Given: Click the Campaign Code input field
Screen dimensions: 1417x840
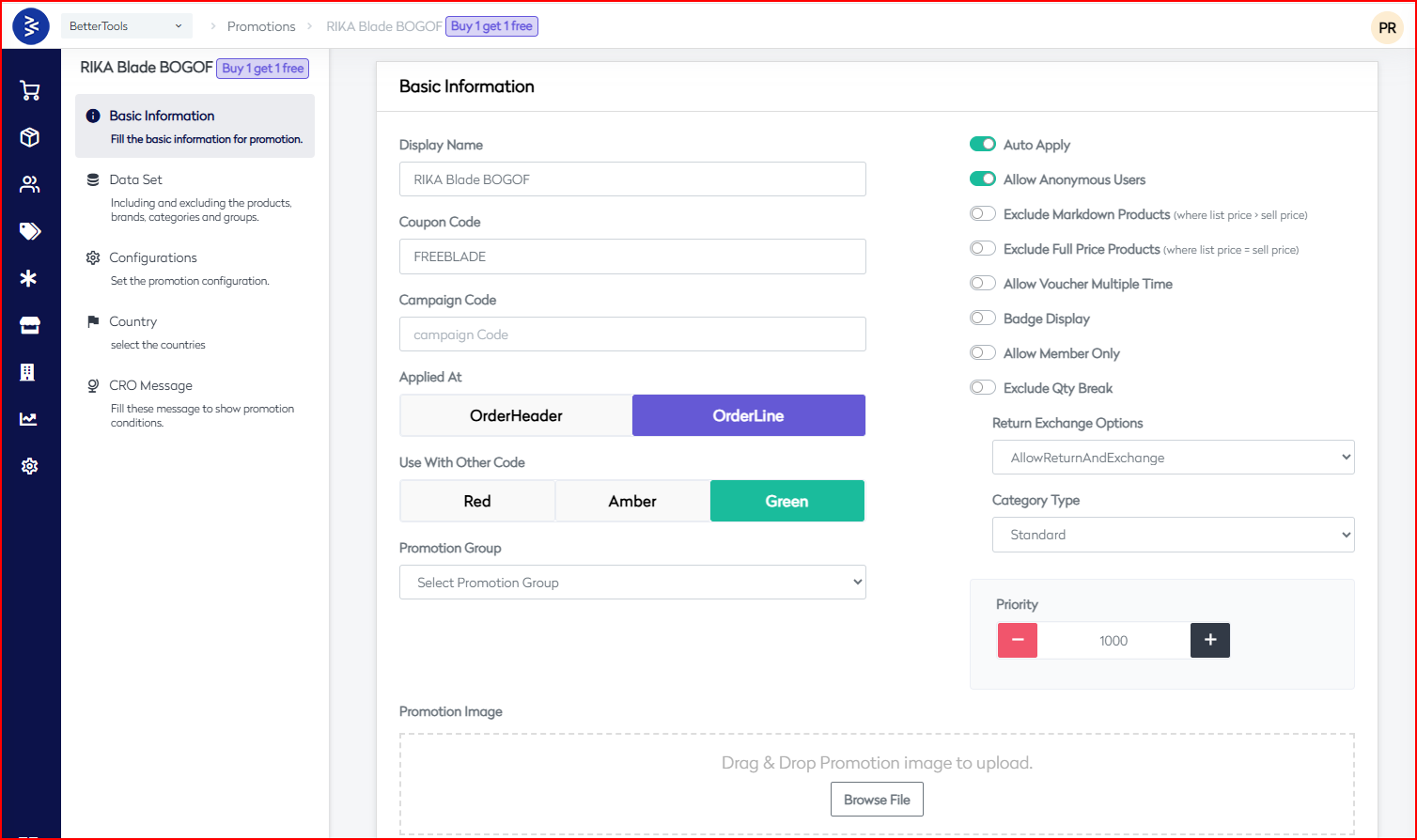Looking at the screenshot, I should point(632,334).
